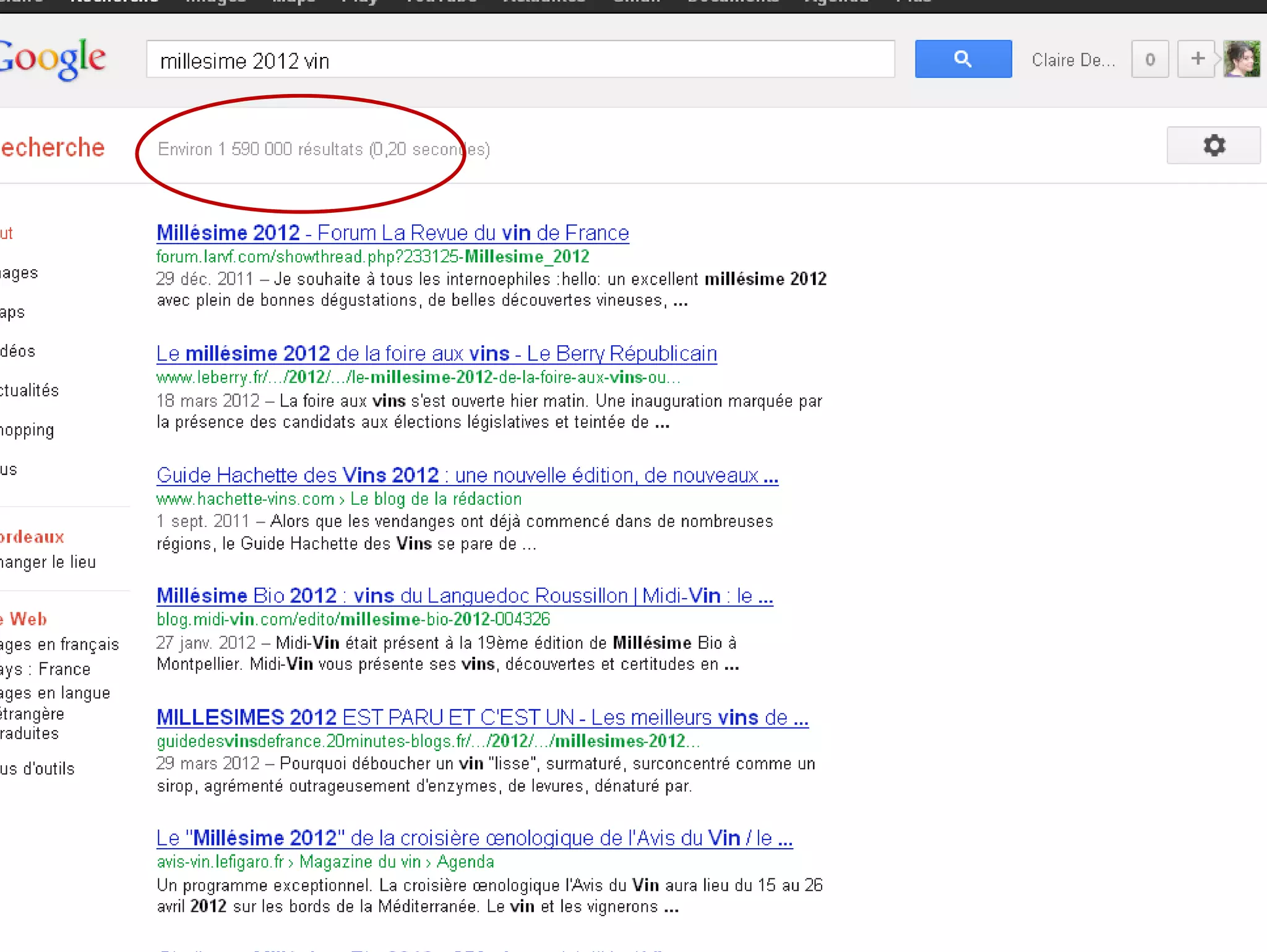
Task: Click 'Le blog de la rédaction' breadcrumb
Action: 436,499
